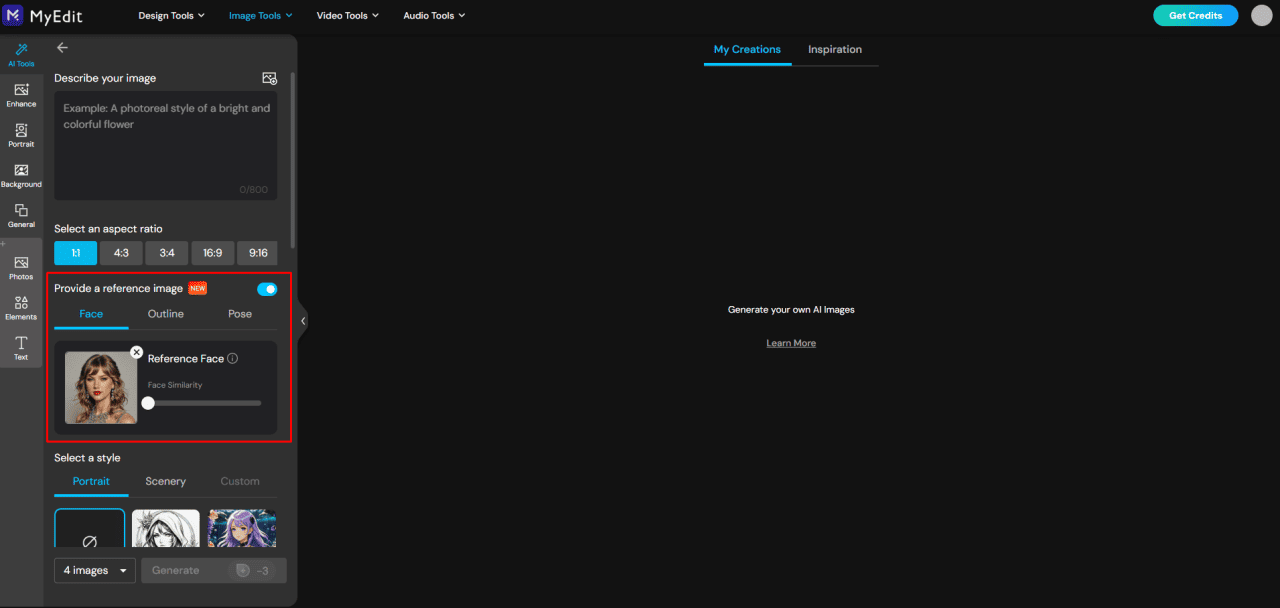
Task: Adjust the Face Similarity slider handle
Action: pyautogui.click(x=148, y=403)
